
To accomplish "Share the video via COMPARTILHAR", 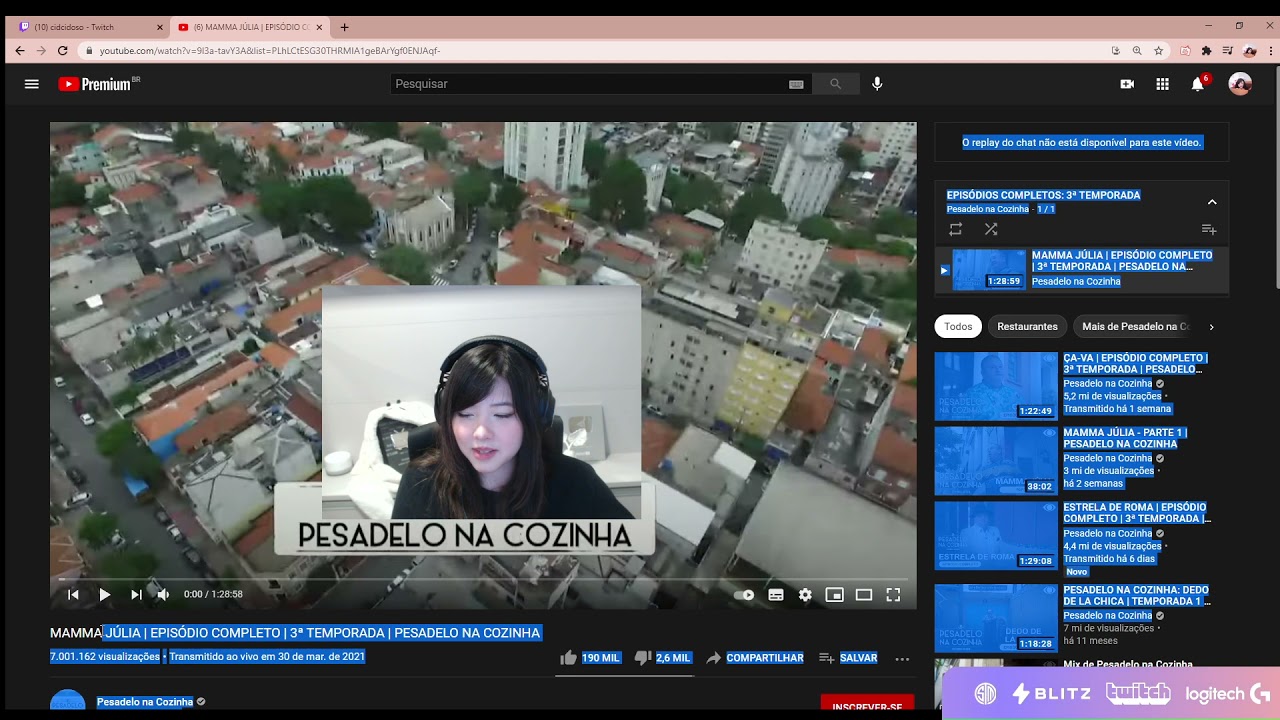I will (x=754, y=658).
